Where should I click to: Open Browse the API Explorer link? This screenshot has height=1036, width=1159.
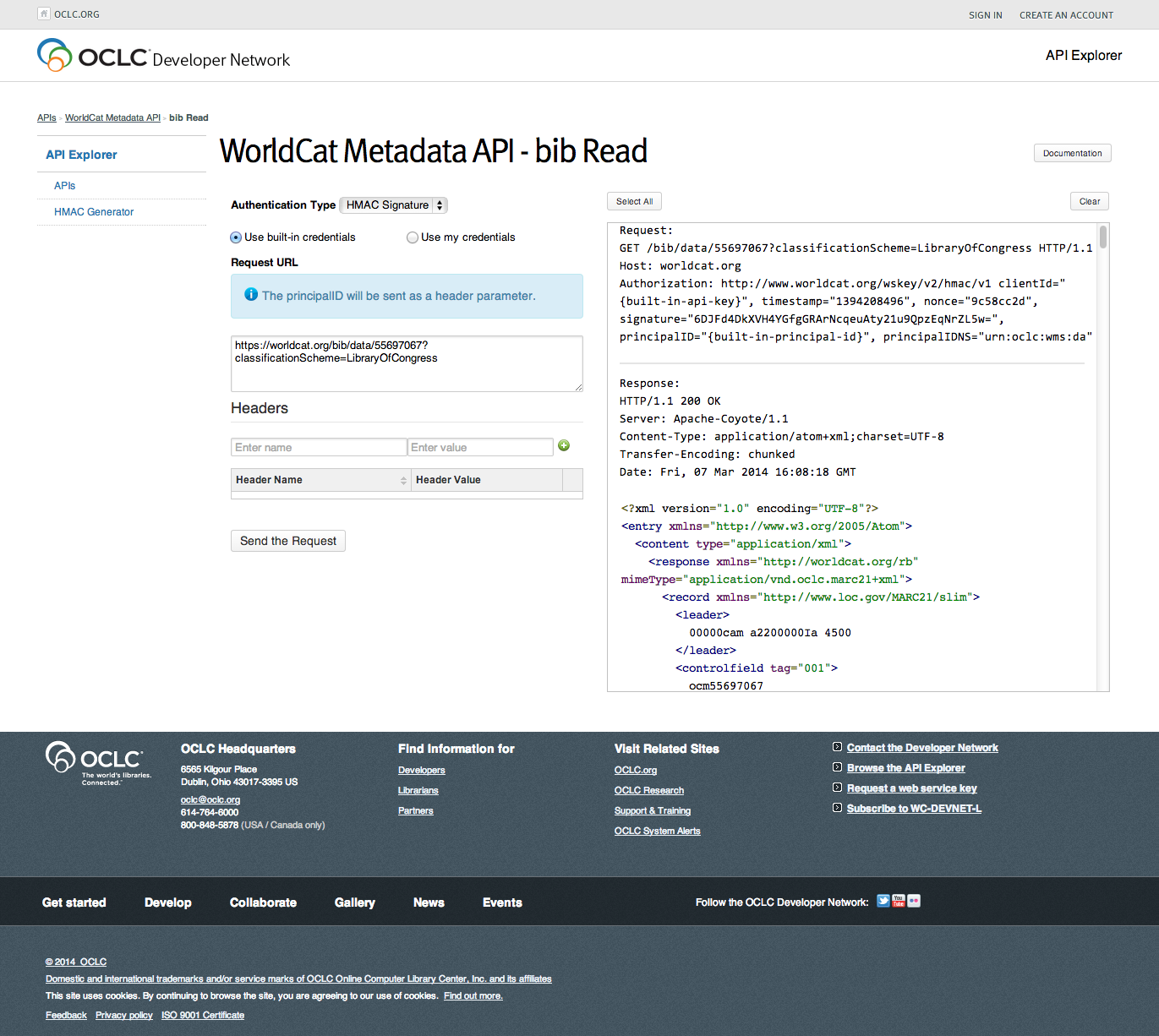pyautogui.click(x=906, y=768)
